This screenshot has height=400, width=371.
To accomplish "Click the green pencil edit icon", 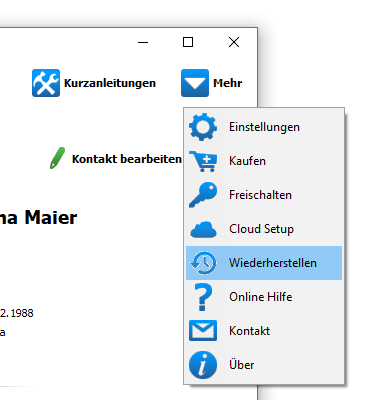I will coord(57,158).
